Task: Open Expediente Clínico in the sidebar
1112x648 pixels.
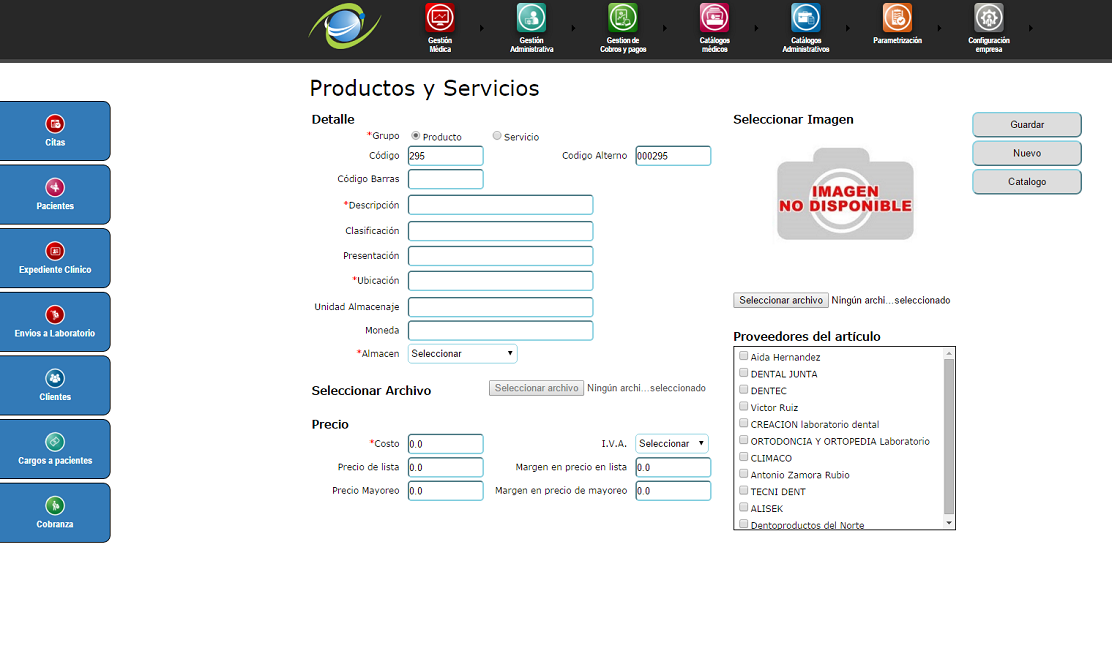Action: (x=55, y=258)
